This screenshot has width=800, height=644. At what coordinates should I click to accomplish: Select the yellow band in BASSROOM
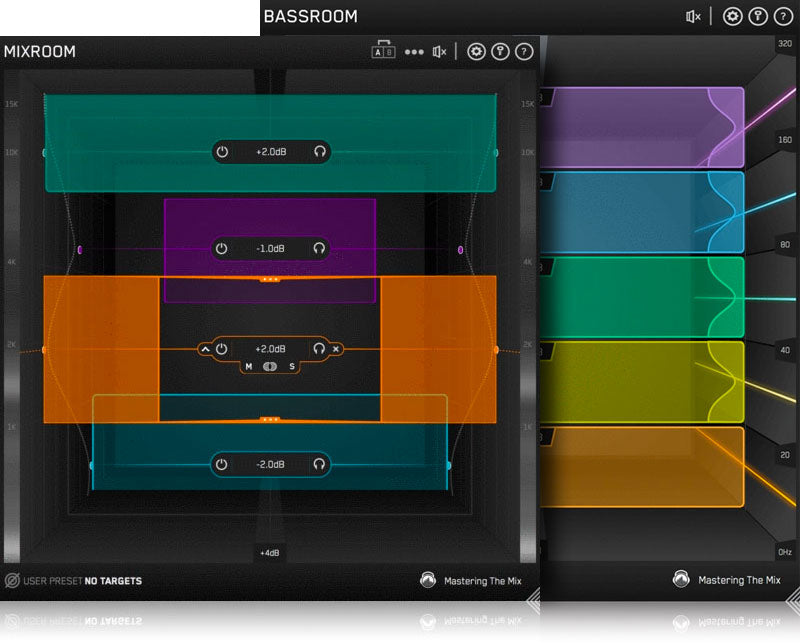tap(642, 382)
